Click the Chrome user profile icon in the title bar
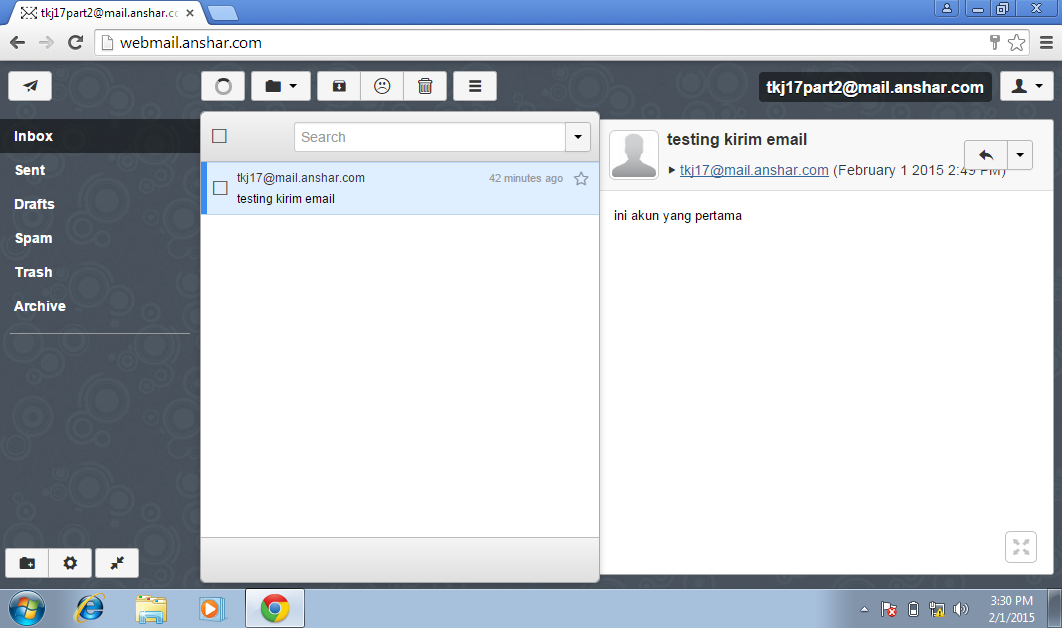 [x=947, y=8]
